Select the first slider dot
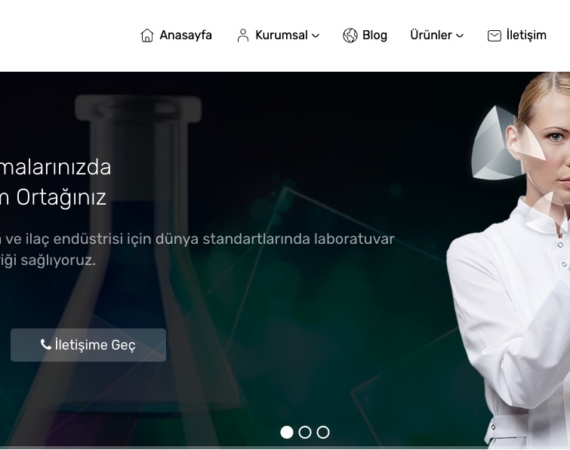The height and width of the screenshot is (450, 570). pyautogui.click(x=287, y=432)
